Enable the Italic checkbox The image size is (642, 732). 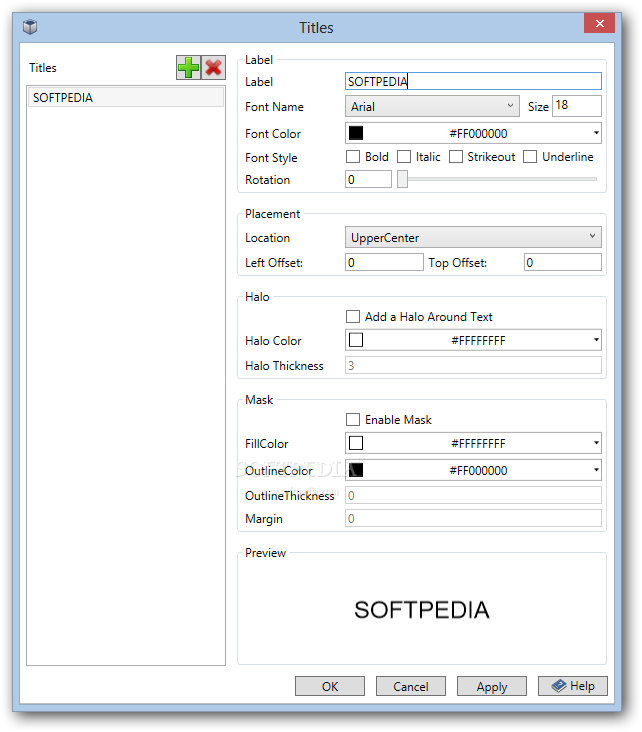tap(404, 156)
